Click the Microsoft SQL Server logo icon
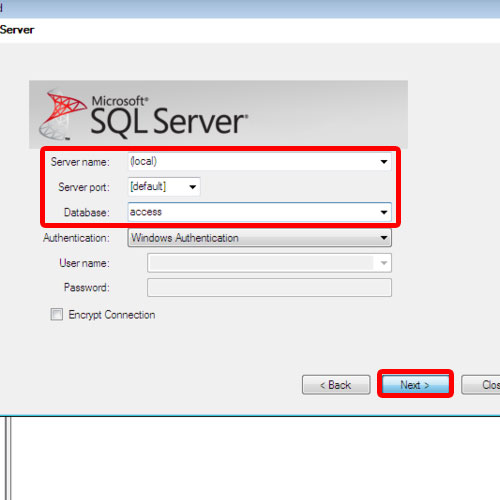 coord(62,114)
